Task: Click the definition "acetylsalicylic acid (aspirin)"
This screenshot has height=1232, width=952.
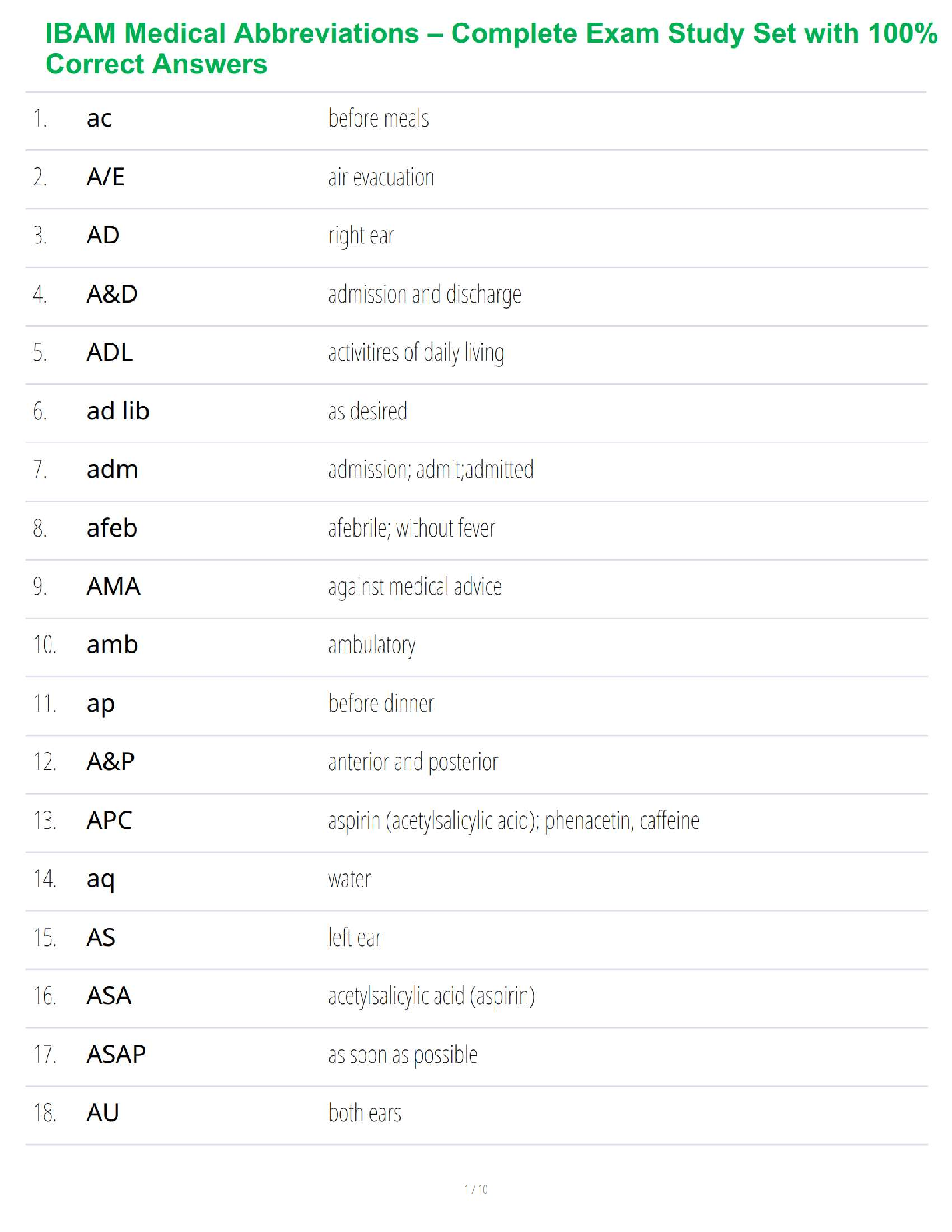Action: (x=432, y=996)
